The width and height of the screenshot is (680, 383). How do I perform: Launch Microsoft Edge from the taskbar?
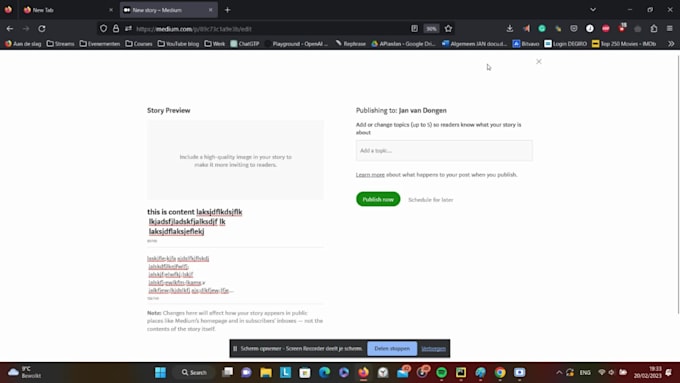(324, 373)
